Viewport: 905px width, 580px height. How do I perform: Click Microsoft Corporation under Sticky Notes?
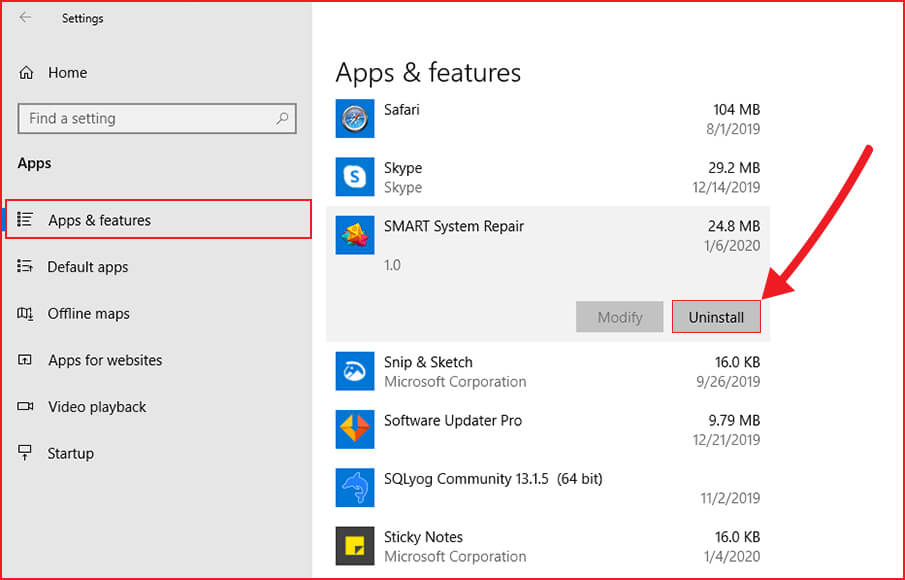coord(455,557)
